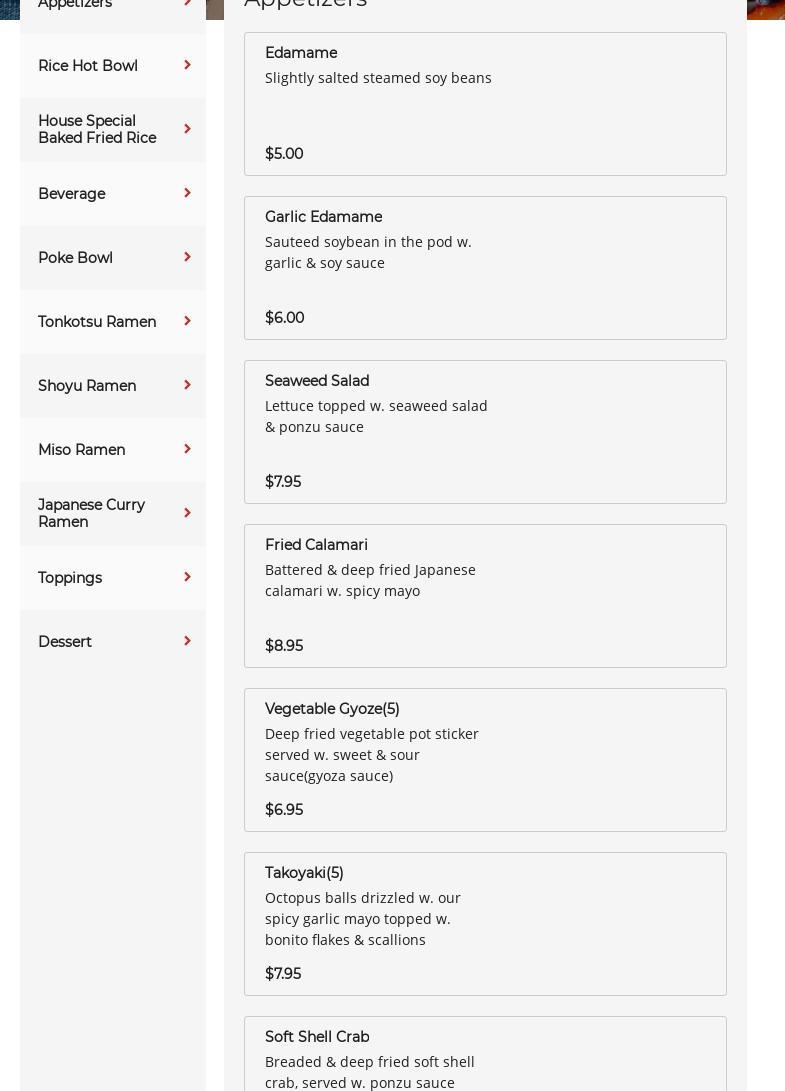The width and height of the screenshot is (785, 1091).
Task: Click the arrow icon next to Miso Ramen
Action: tap(187, 449)
